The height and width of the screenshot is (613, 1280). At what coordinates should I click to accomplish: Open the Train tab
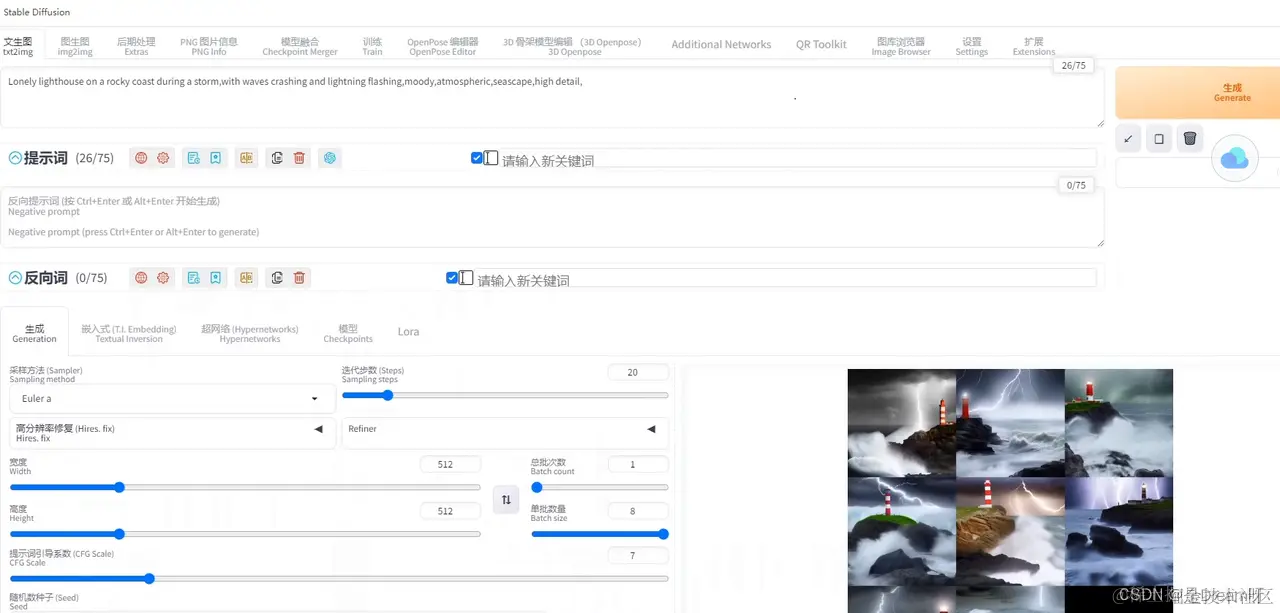click(372, 46)
